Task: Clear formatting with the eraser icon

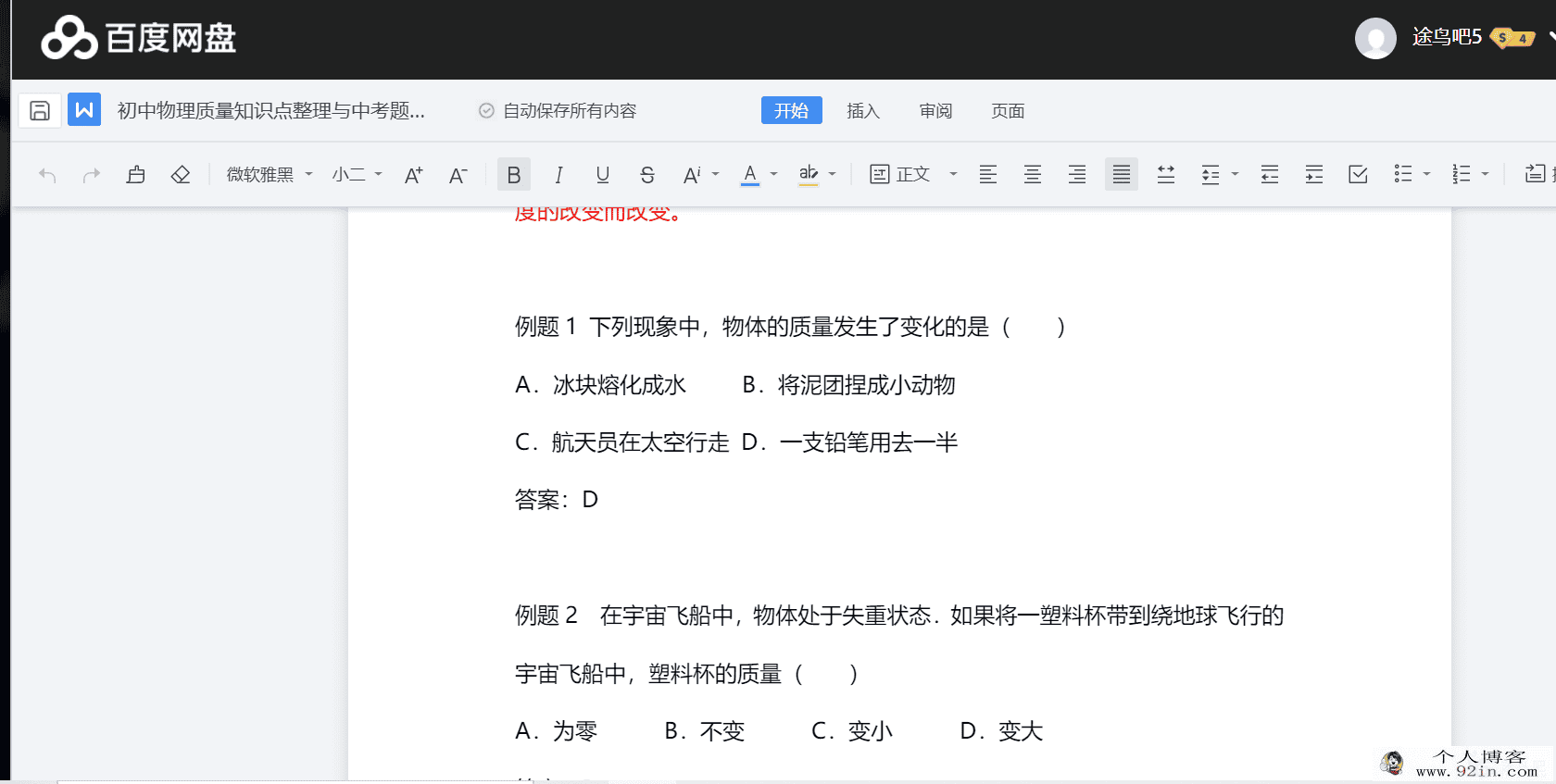Action: click(x=181, y=174)
